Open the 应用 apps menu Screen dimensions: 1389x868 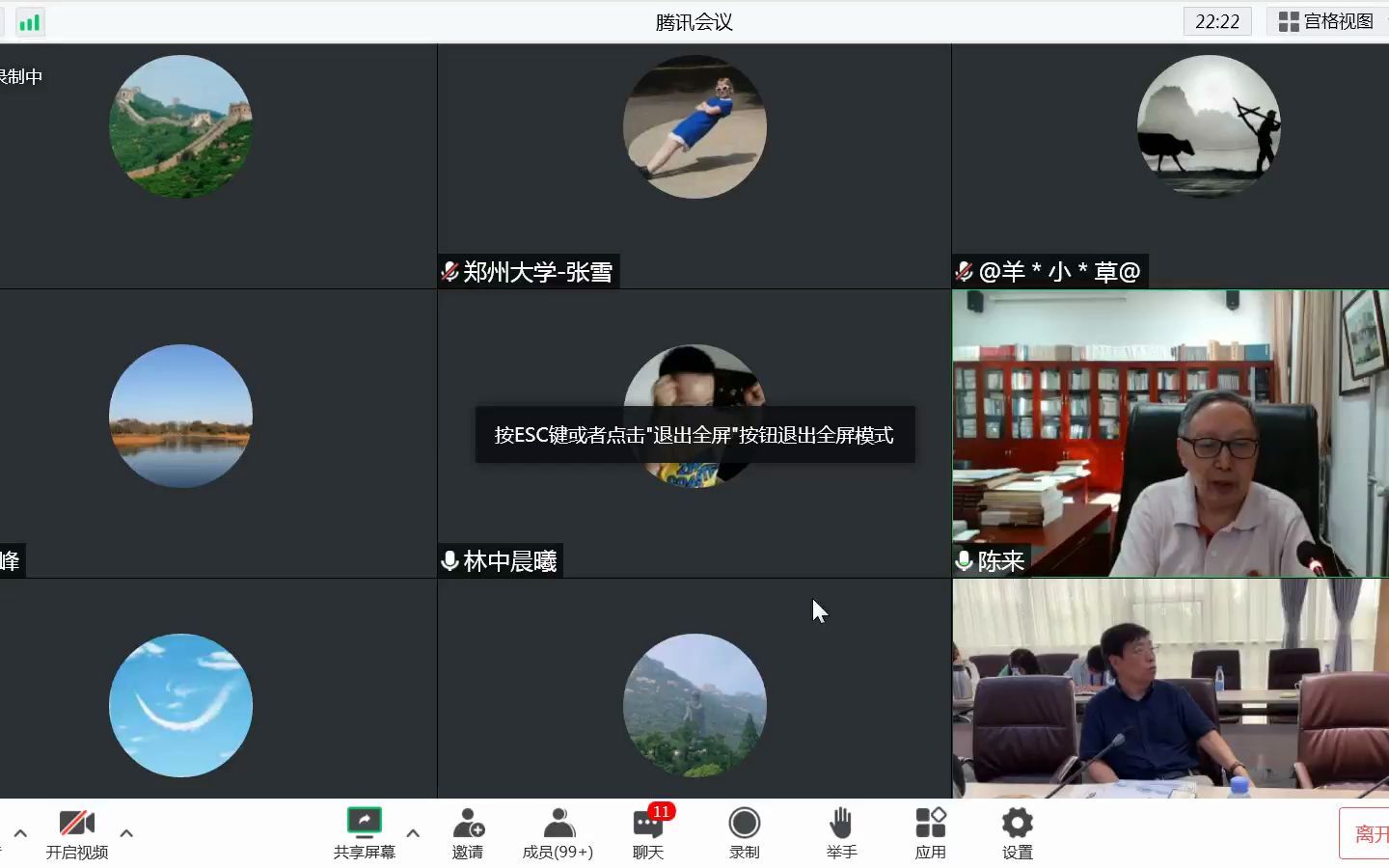coord(931,834)
